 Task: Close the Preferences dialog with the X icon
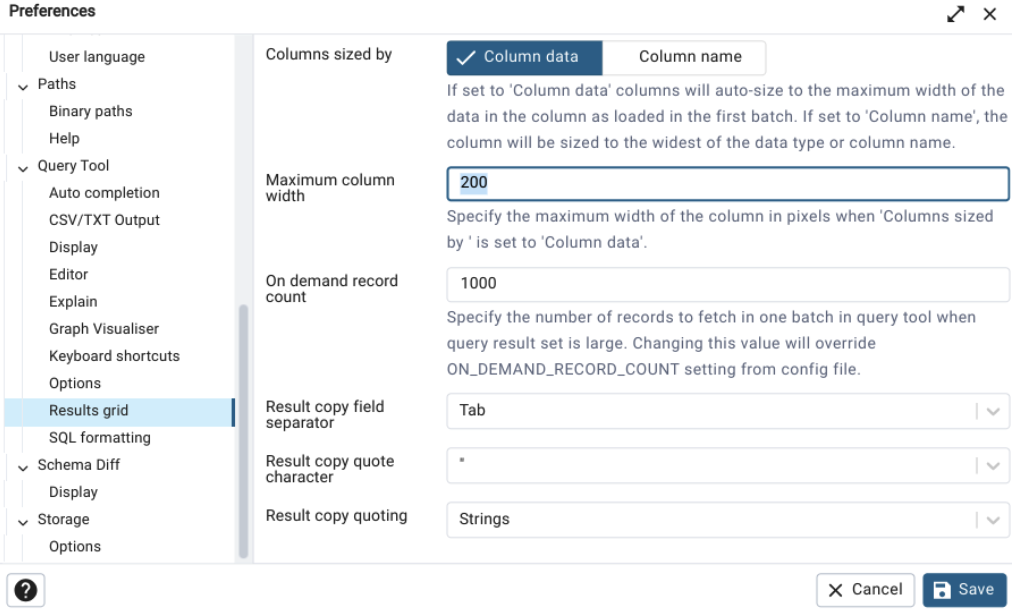click(x=989, y=14)
